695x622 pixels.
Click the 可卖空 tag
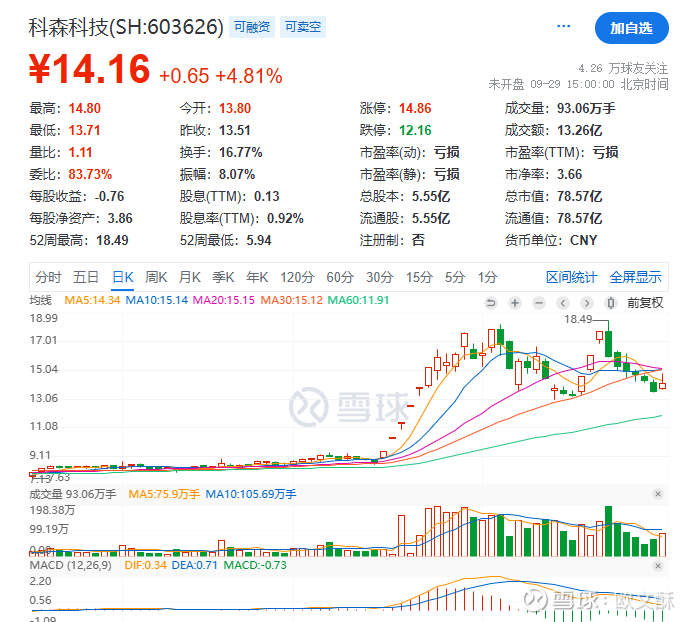[x=303, y=27]
